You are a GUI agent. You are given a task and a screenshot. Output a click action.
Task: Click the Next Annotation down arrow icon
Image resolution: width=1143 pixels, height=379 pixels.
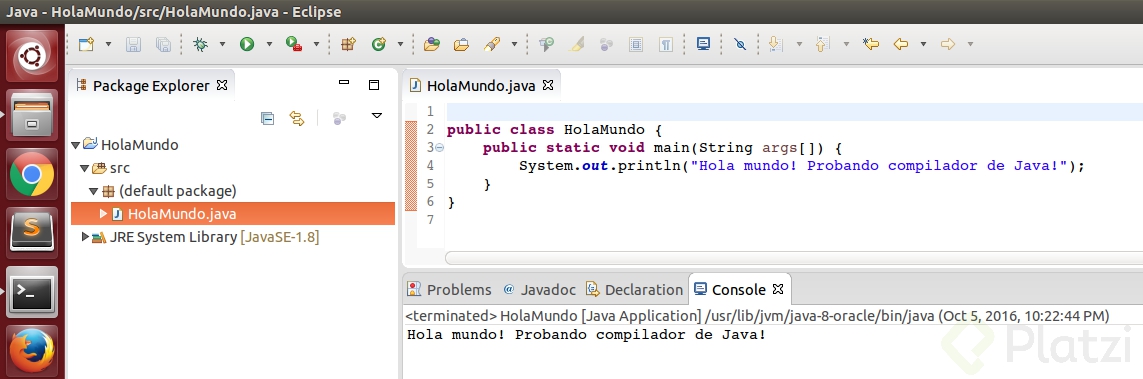pos(776,44)
